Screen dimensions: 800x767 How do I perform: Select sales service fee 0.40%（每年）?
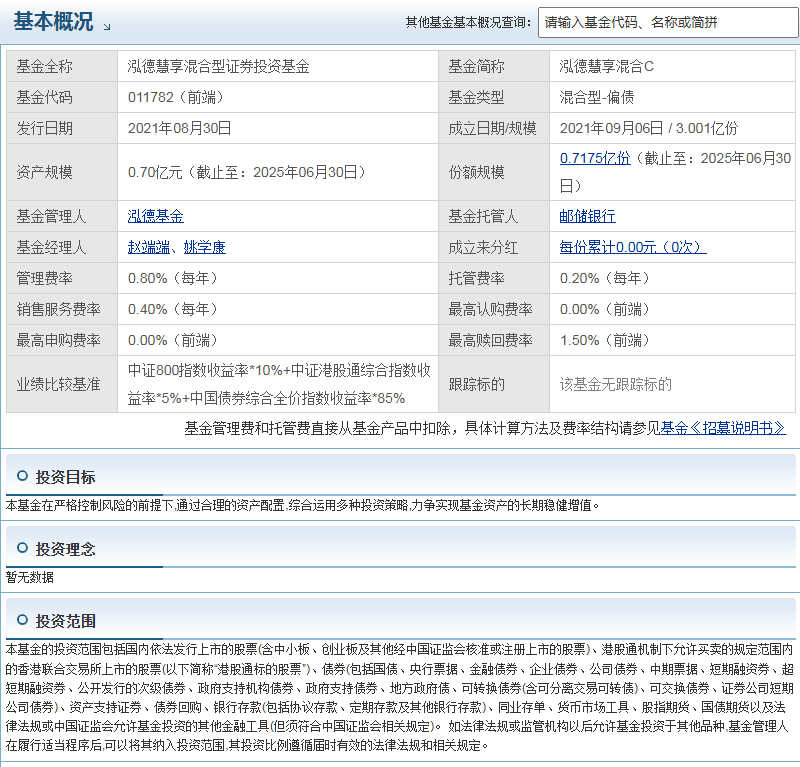173,309
